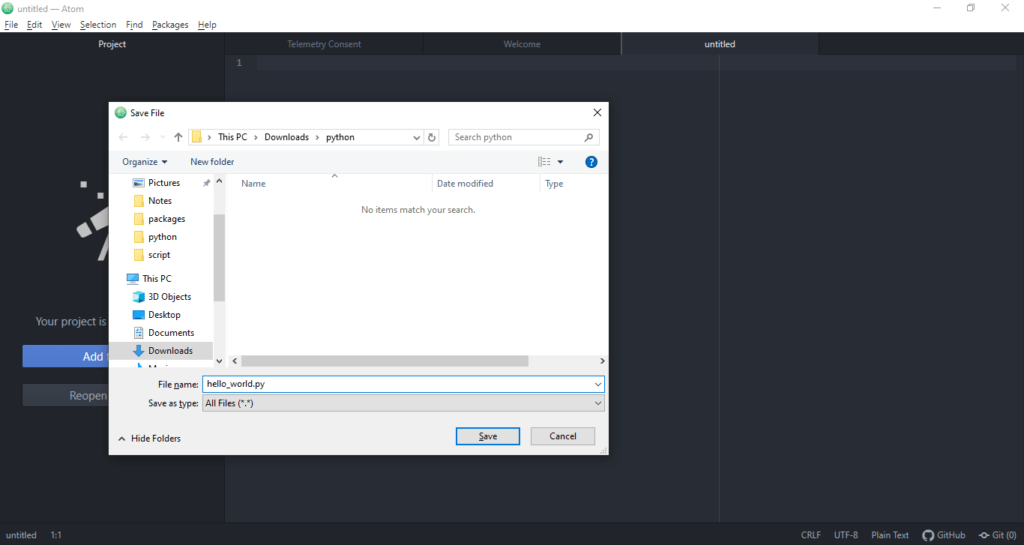Screen dimensions: 1024x545
Task: Click the search magnifier icon
Action: pos(588,137)
